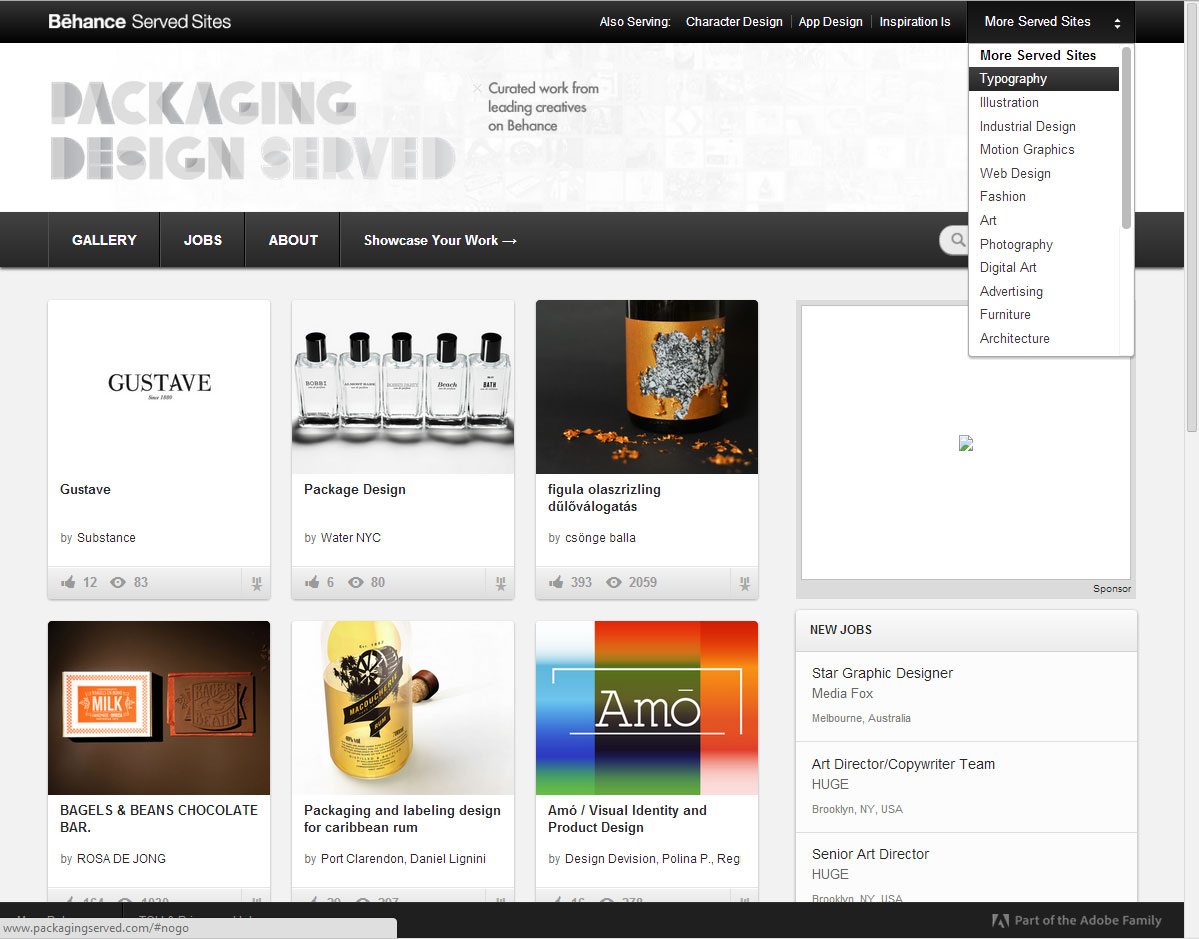Image resolution: width=1199 pixels, height=939 pixels.
Task: Click dropdown list scrollbar thumb
Action: 1126,138
